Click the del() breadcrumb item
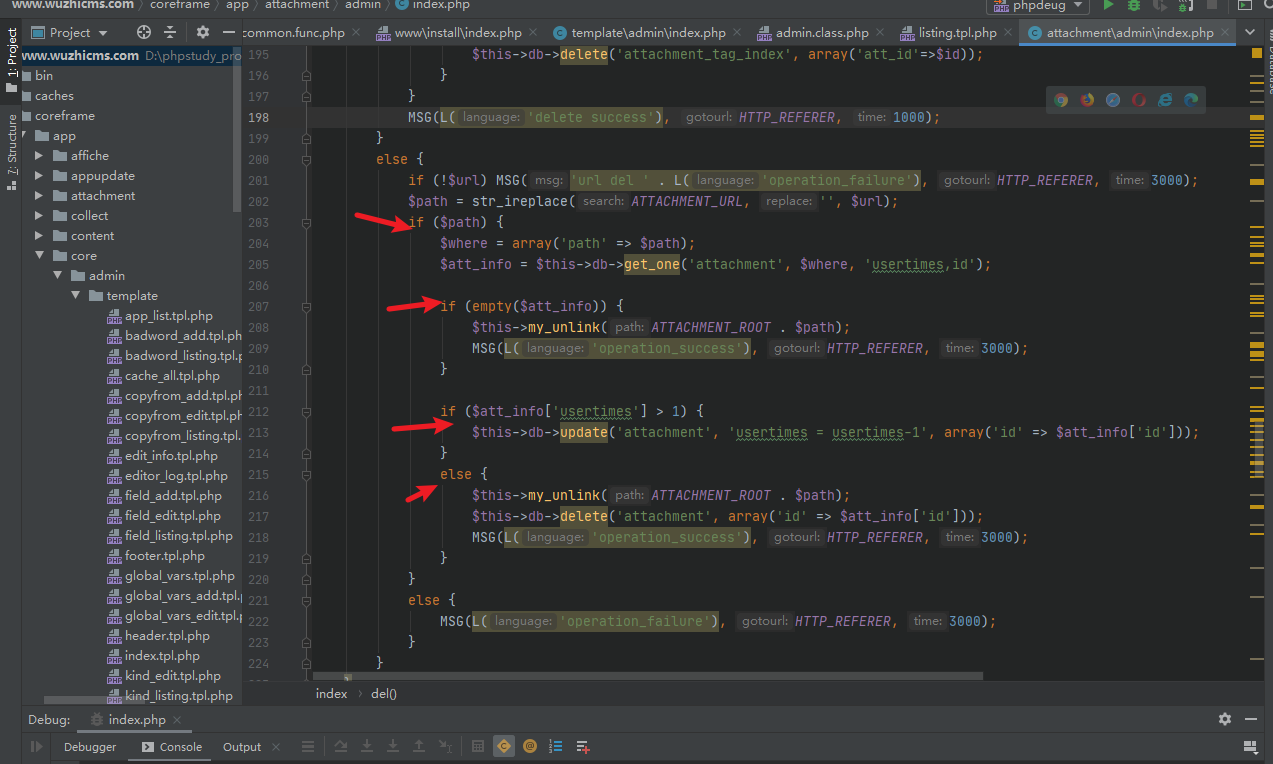This screenshot has width=1273, height=764. tap(384, 694)
